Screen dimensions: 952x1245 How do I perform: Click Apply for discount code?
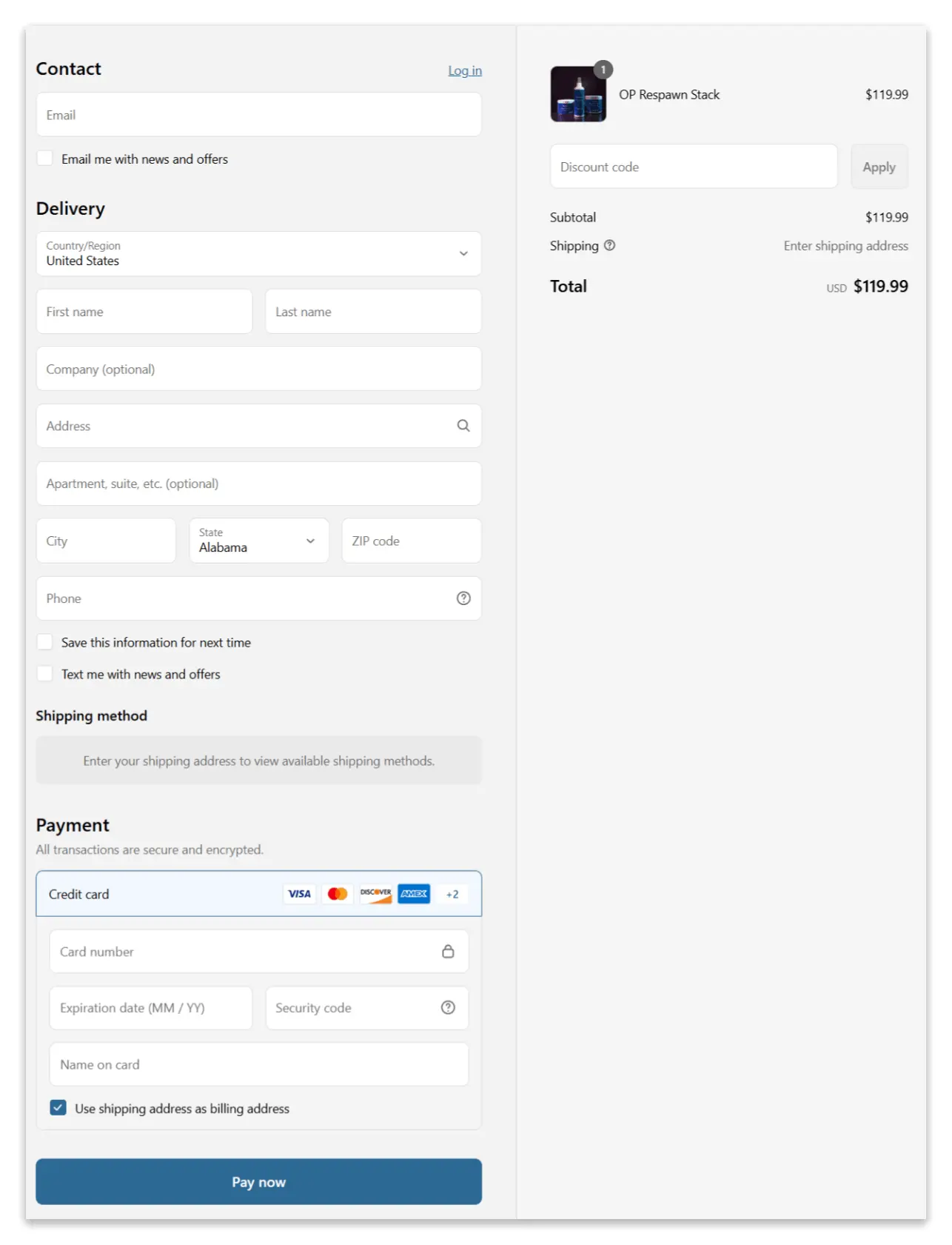coord(879,167)
